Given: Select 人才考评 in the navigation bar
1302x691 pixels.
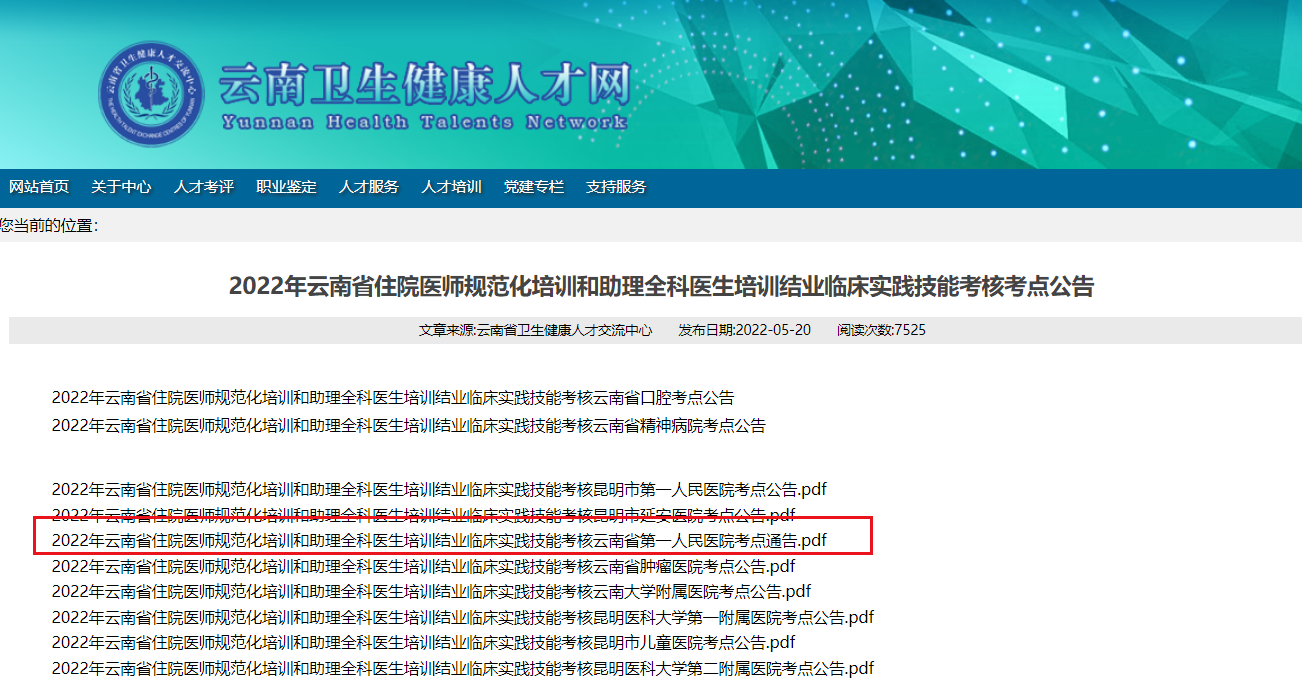Looking at the screenshot, I should click(204, 187).
